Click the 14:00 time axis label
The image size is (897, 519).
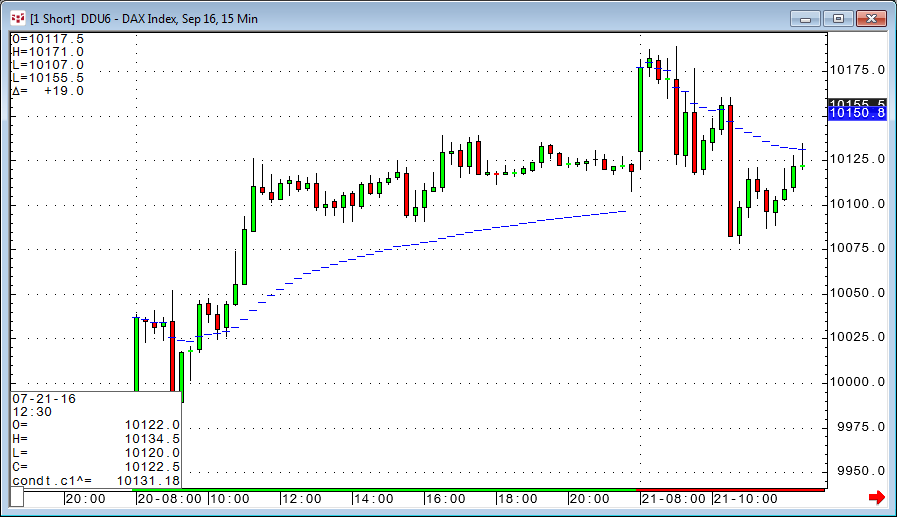coord(374,499)
